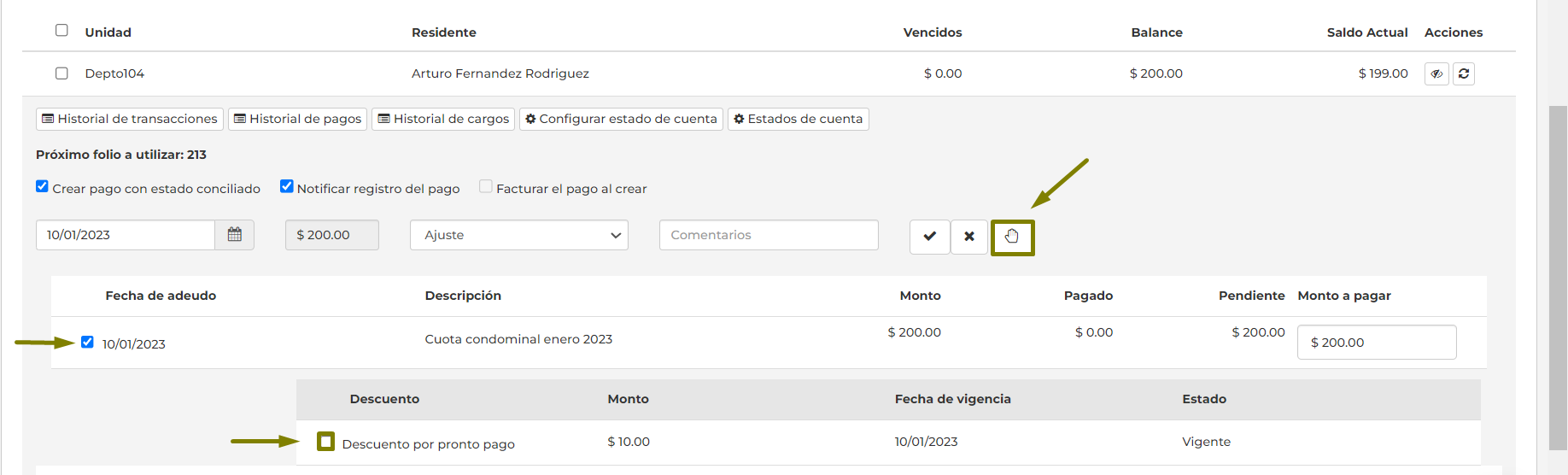The width and height of the screenshot is (1568, 475).
Task: Toggle the select-all Unidad header checkbox
Action: [x=61, y=31]
